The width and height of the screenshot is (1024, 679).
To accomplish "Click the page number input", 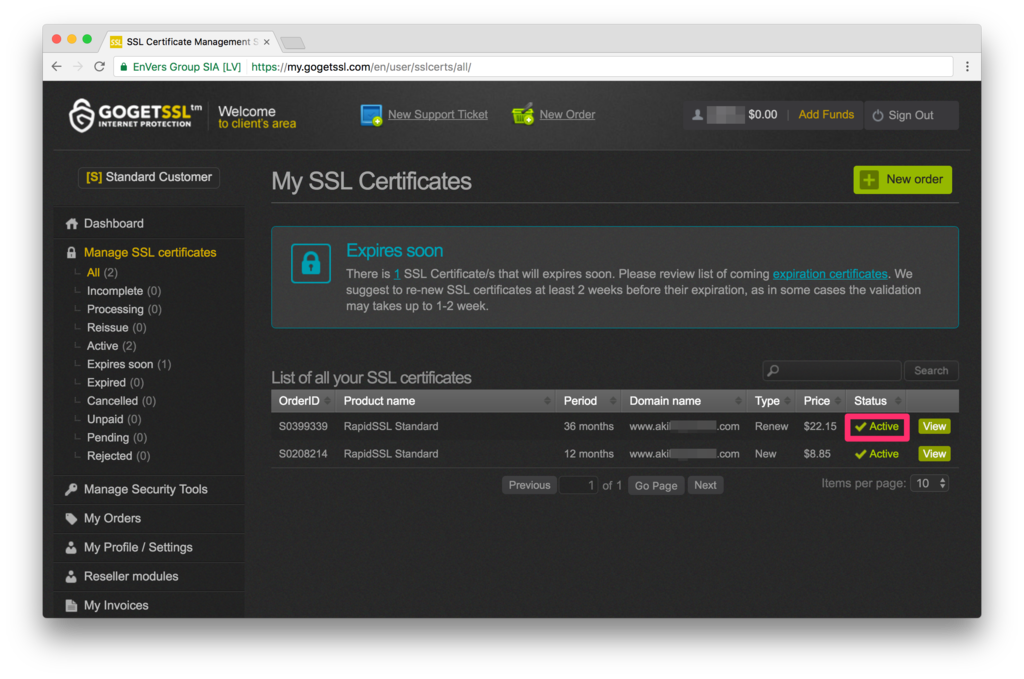I will click(578, 485).
